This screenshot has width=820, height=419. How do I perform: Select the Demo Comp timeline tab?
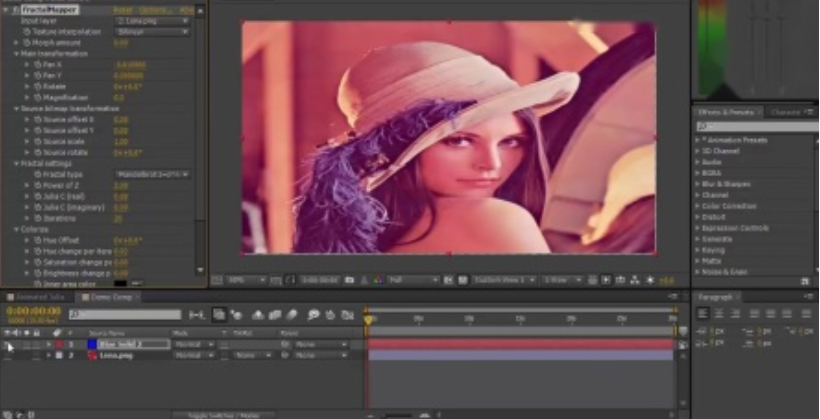point(109,297)
